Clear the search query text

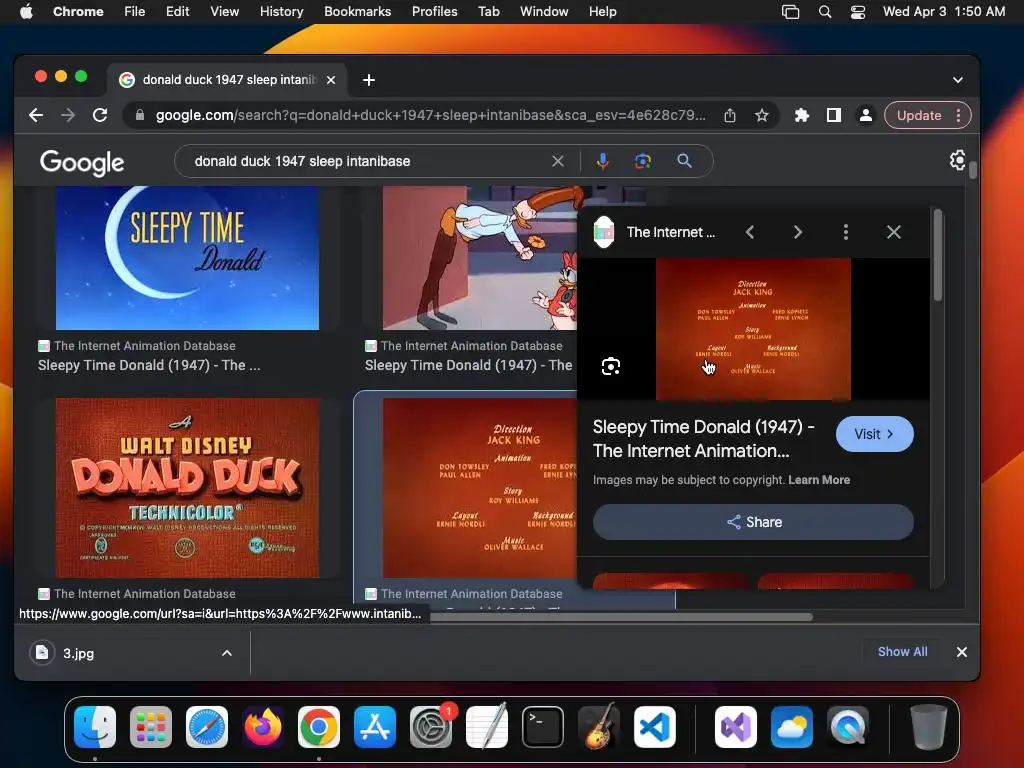tap(558, 161)
